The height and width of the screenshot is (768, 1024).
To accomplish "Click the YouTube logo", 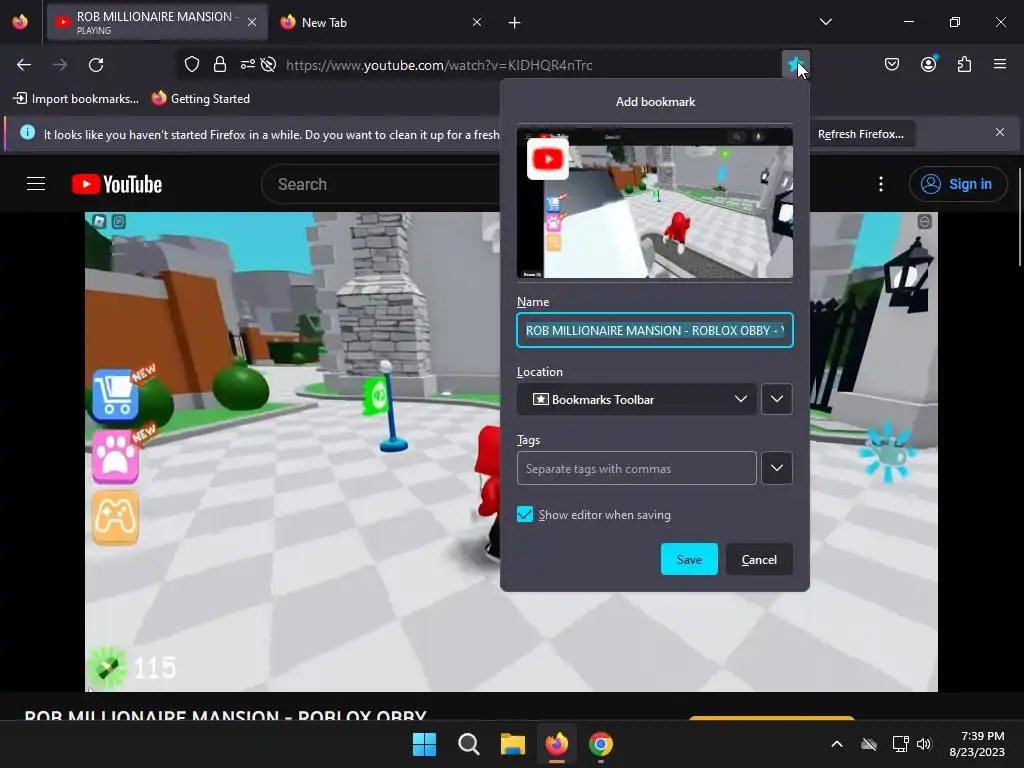I will (117, 184).
